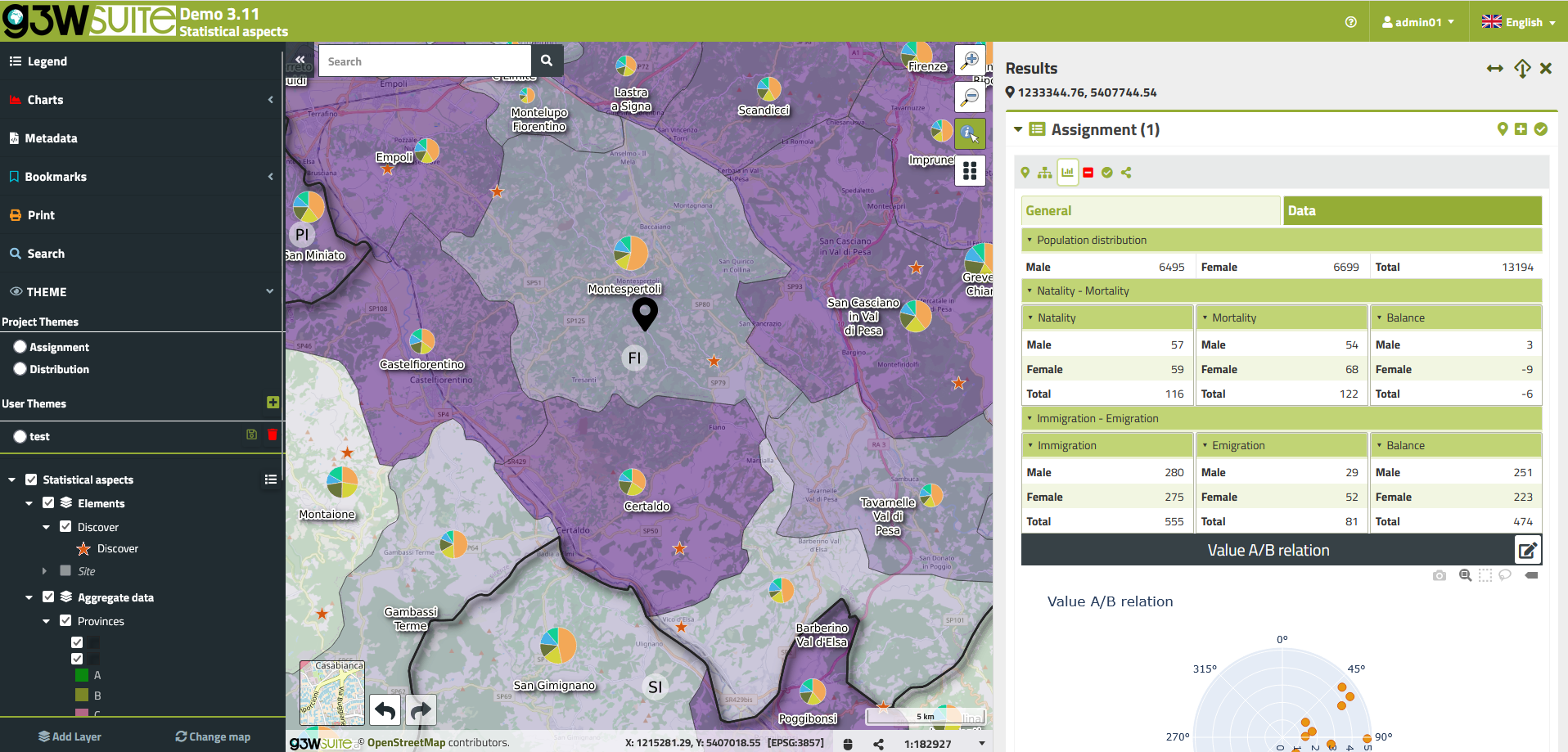The width and height of the screenshot is (1568, 752).
Task: Click the edit icon on Value A/B relation
Action: [x=1527, y=550]
